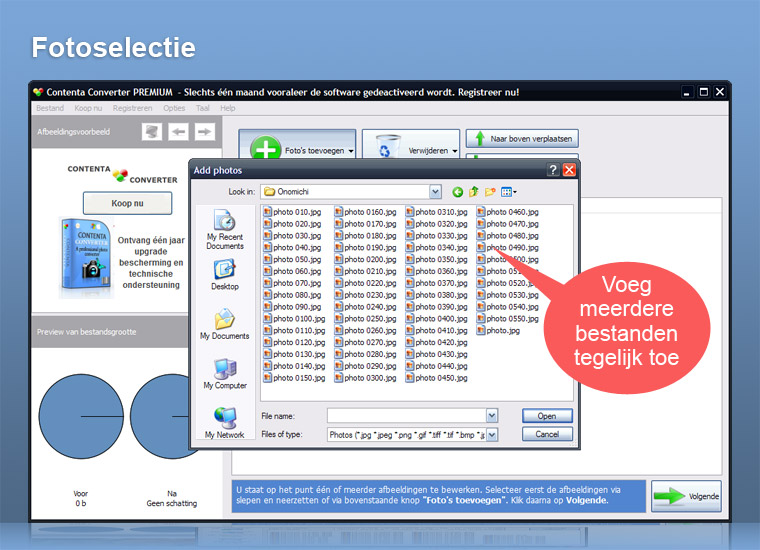760x550 pixels.
Task: Open the Taal menu
Action: 203,108
